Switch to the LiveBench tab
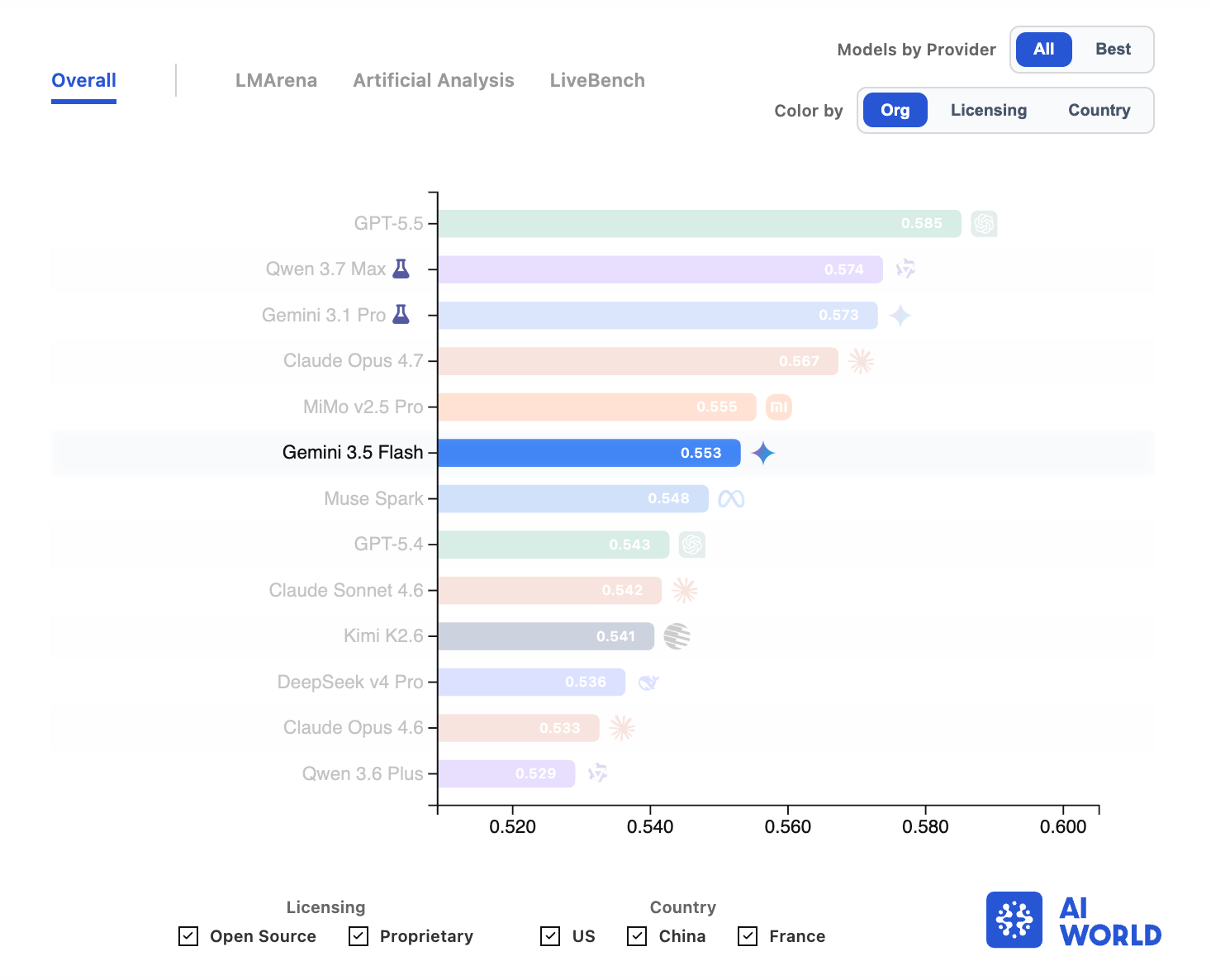This screenshot has height=980, width=1211. (597, 81)
